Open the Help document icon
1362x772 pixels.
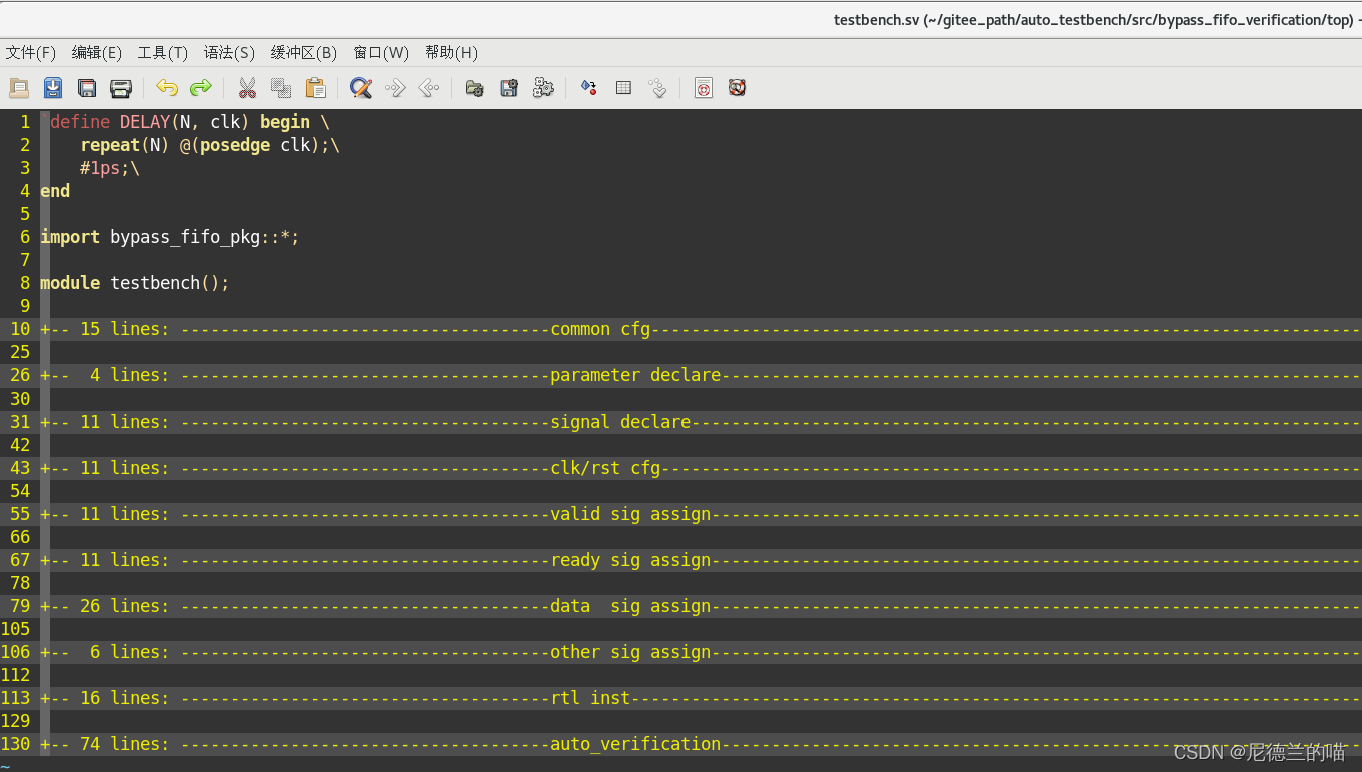pyautogui.click(x=704, y=88)
